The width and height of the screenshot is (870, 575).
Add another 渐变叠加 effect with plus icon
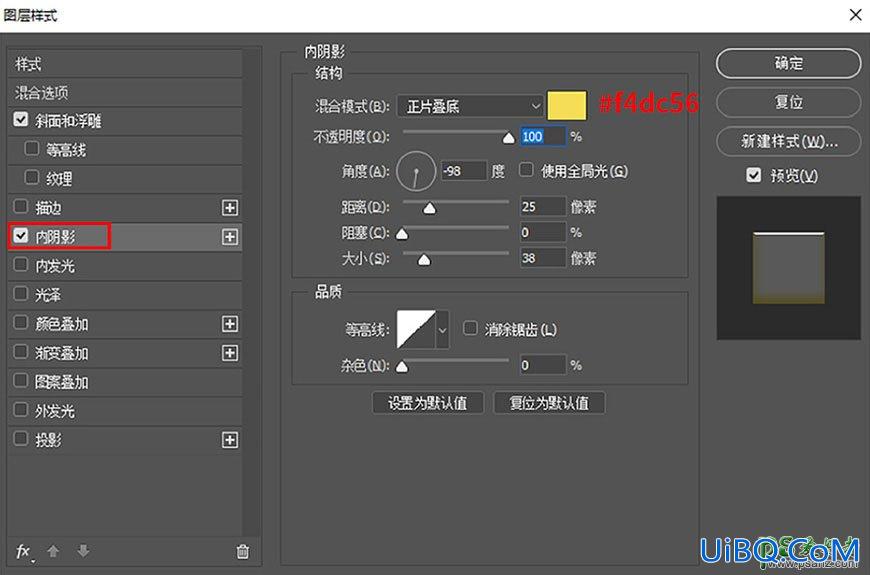[x=230, y=353]
